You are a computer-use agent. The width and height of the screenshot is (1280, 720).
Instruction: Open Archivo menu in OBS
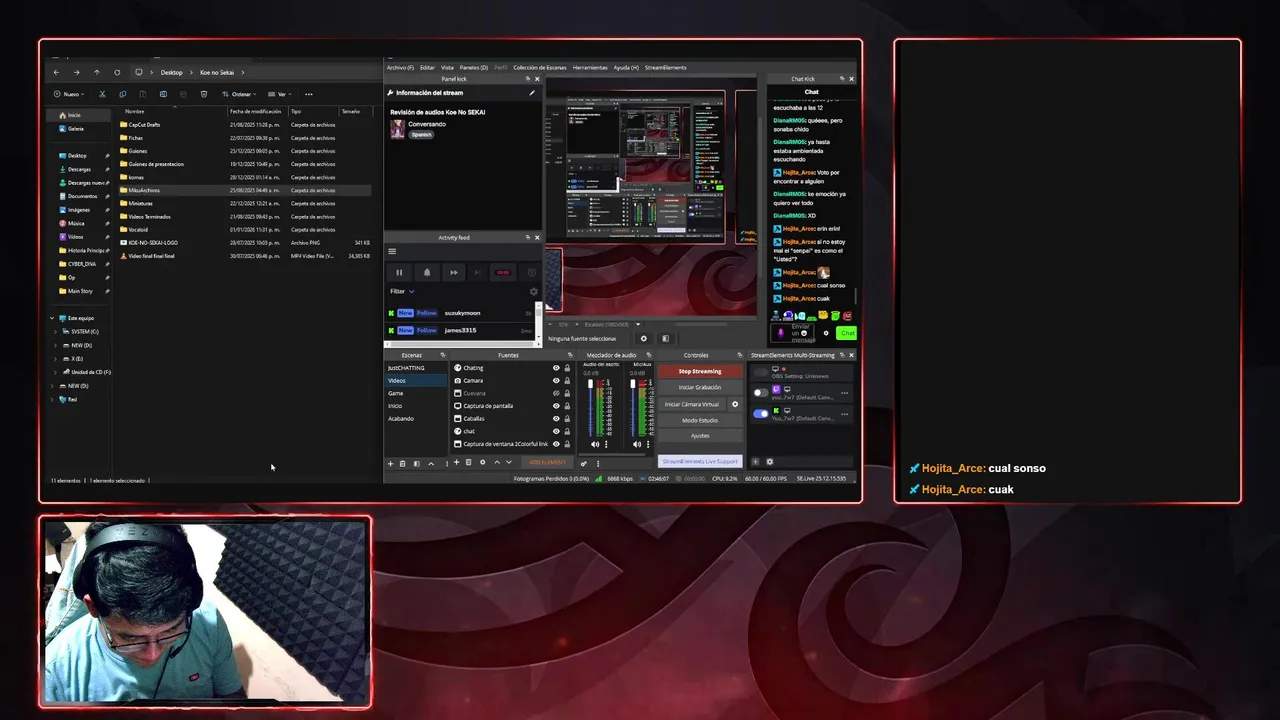pyautogui.click(x=400, y=67)
